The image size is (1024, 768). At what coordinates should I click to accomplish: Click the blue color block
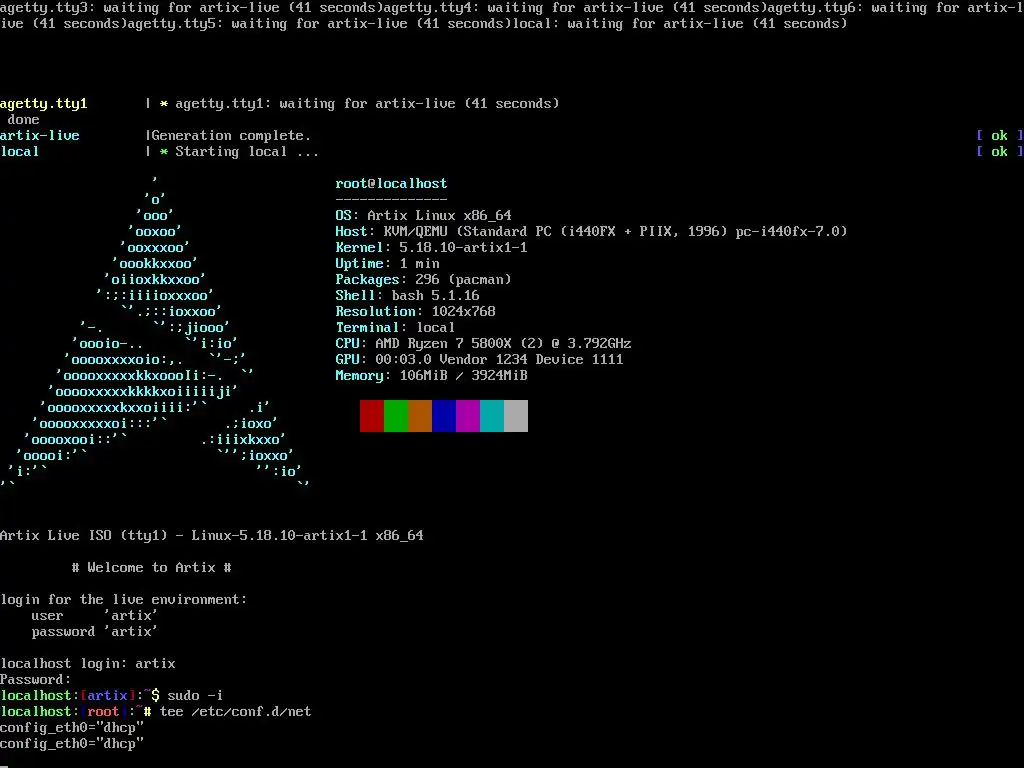pyautogui.click(x=444, y=416)
